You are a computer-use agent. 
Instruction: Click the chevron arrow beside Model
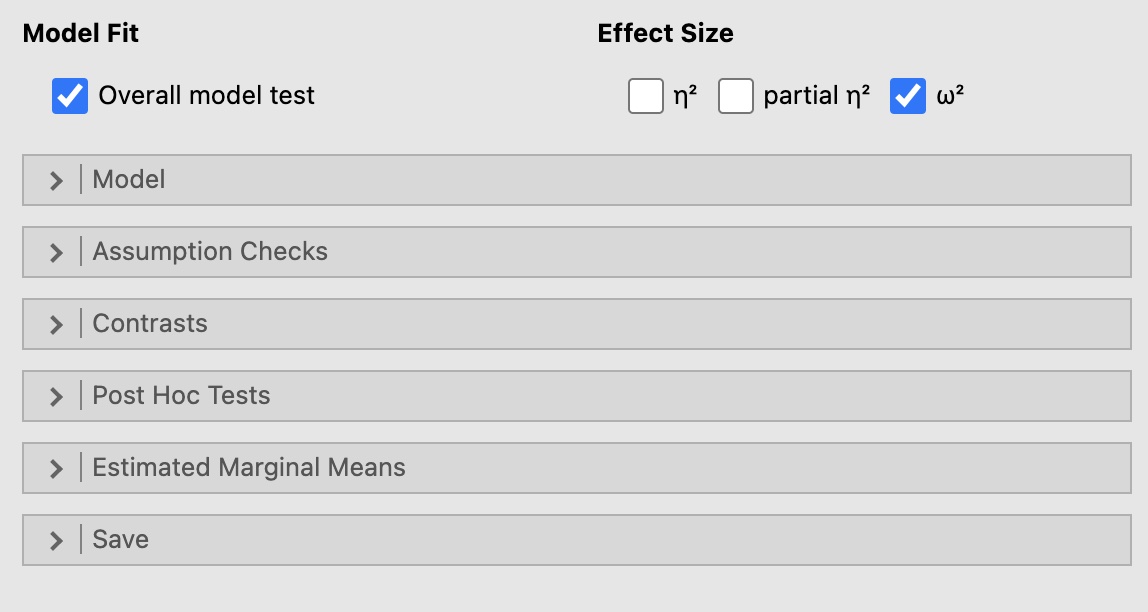point(57,180)
